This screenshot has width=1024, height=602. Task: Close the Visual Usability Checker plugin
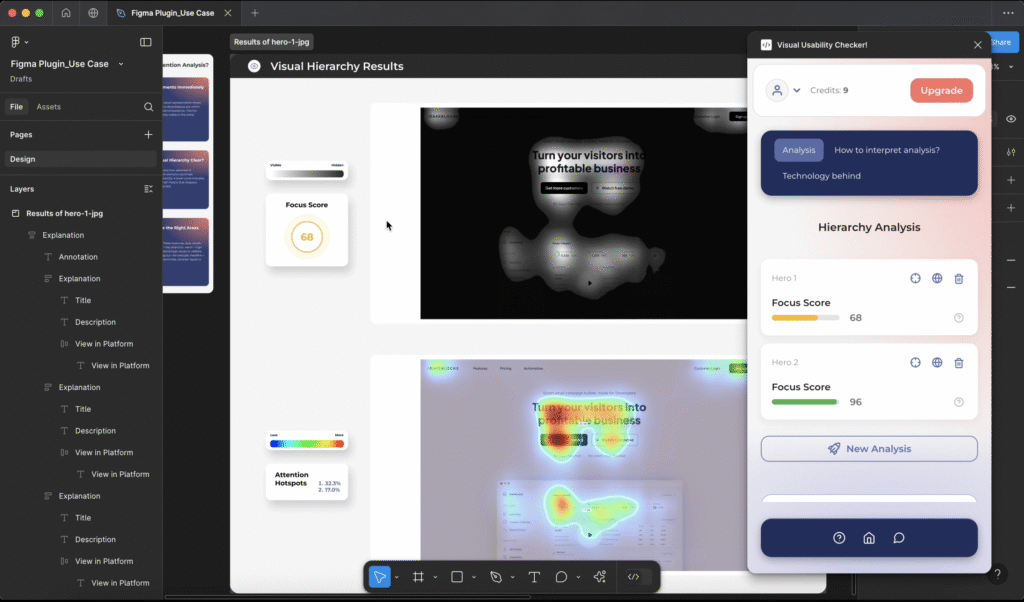[978, 45]
